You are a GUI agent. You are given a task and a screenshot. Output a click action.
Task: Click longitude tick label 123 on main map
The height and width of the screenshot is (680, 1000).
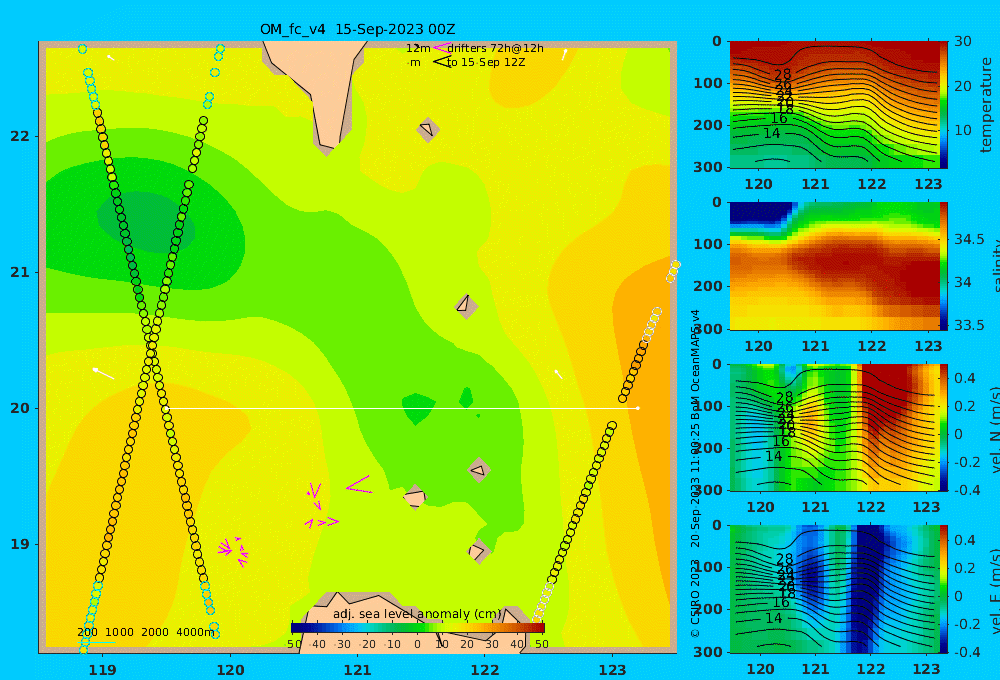click(x=612, y=670)
